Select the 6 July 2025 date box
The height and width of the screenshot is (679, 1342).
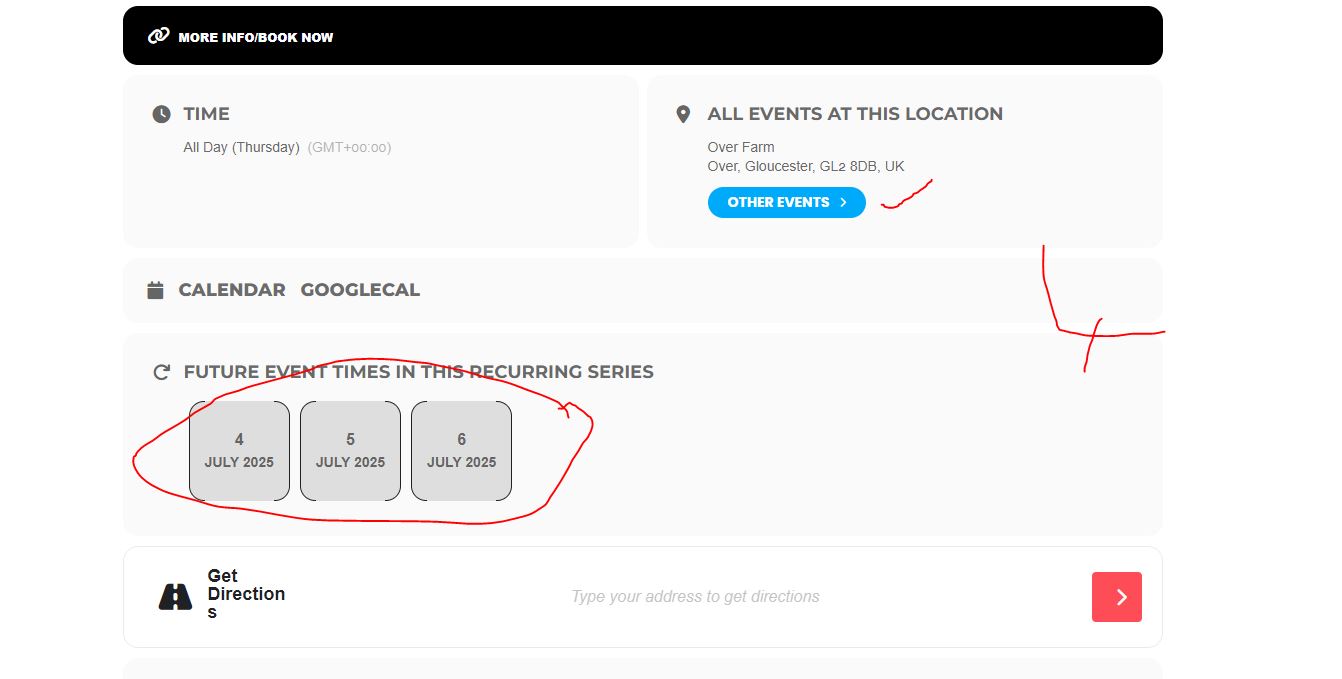click(x=461, y=451)
